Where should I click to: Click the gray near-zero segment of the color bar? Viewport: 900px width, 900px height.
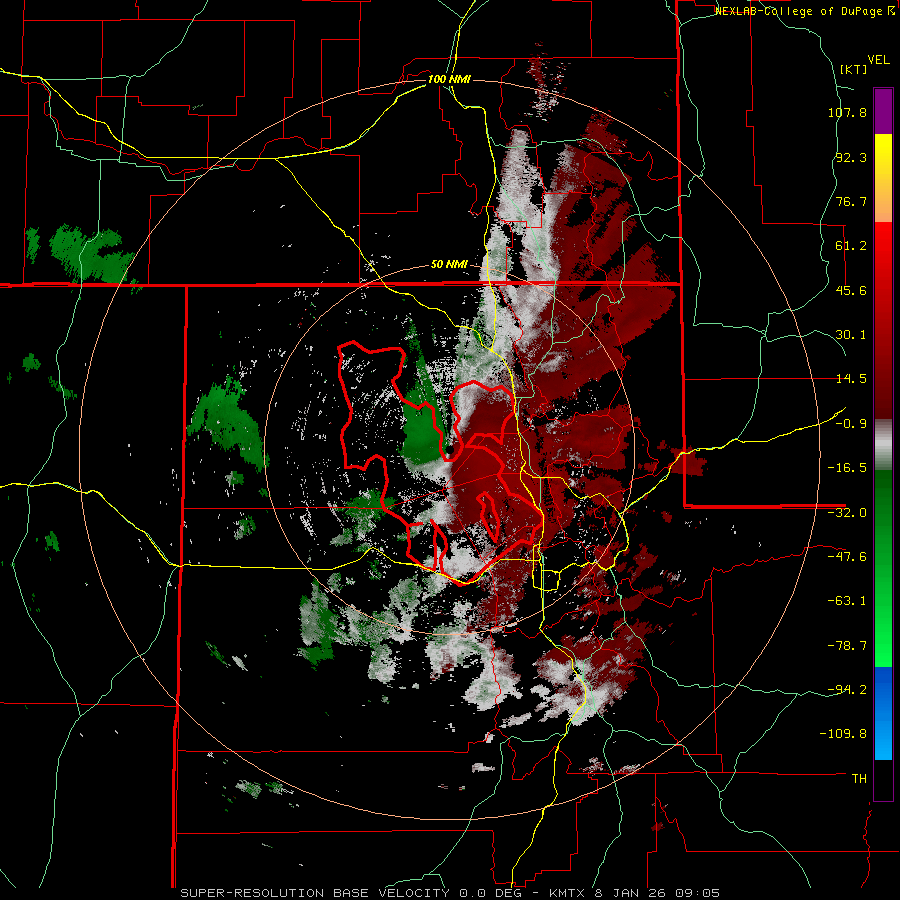883,445
